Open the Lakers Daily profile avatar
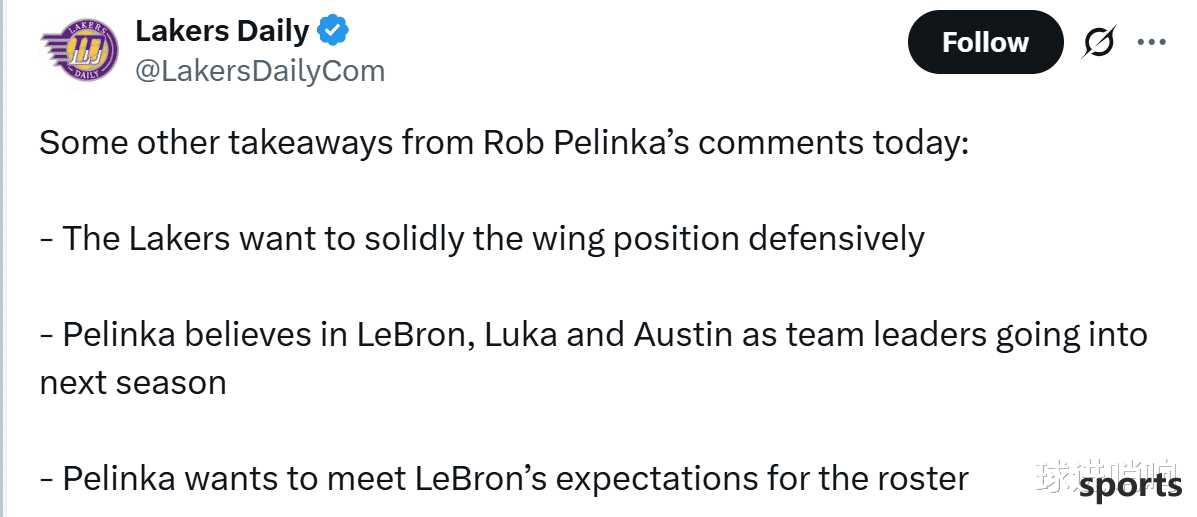 click(x=79, y=50)
